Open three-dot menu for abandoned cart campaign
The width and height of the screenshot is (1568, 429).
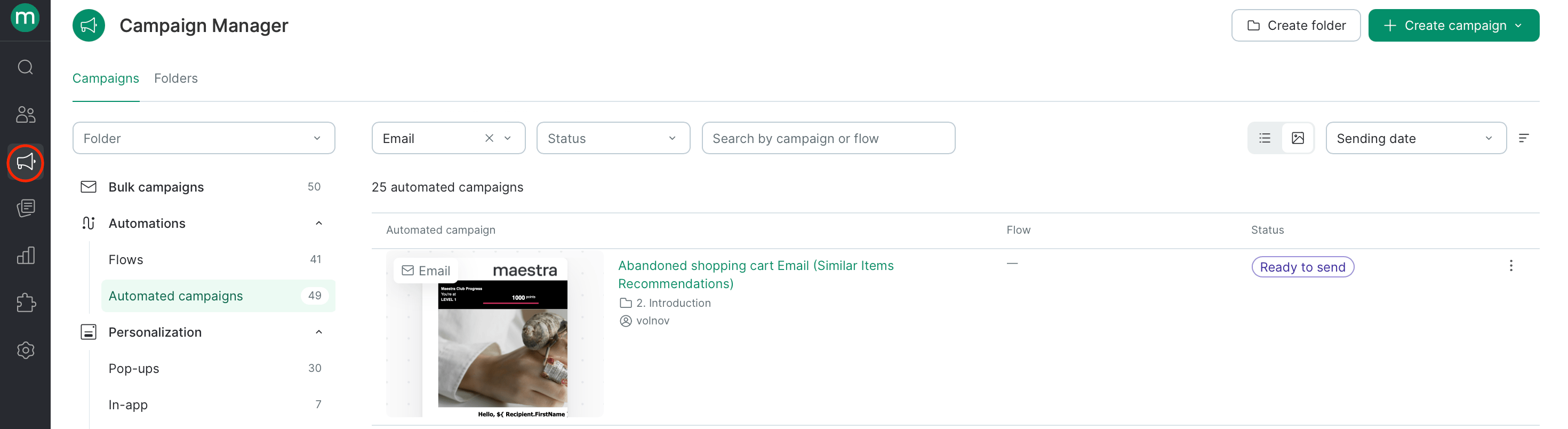(1510, 266)
